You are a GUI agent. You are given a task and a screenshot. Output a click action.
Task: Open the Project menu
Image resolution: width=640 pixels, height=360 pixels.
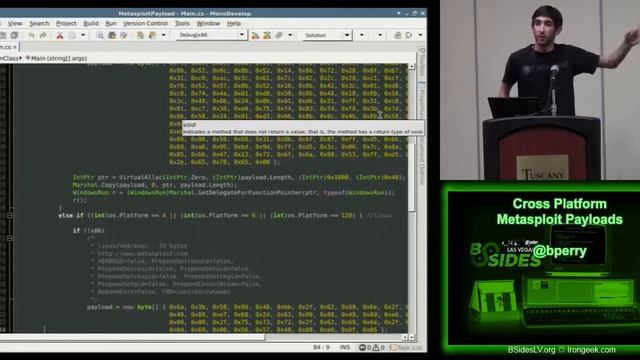click(x=66, y=24)
